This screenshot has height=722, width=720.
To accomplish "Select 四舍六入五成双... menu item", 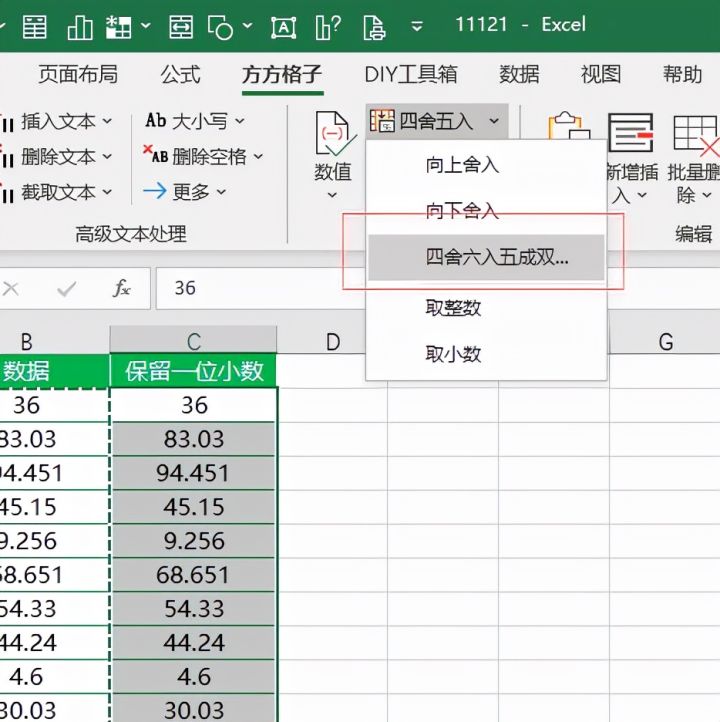I will (486, 257).
